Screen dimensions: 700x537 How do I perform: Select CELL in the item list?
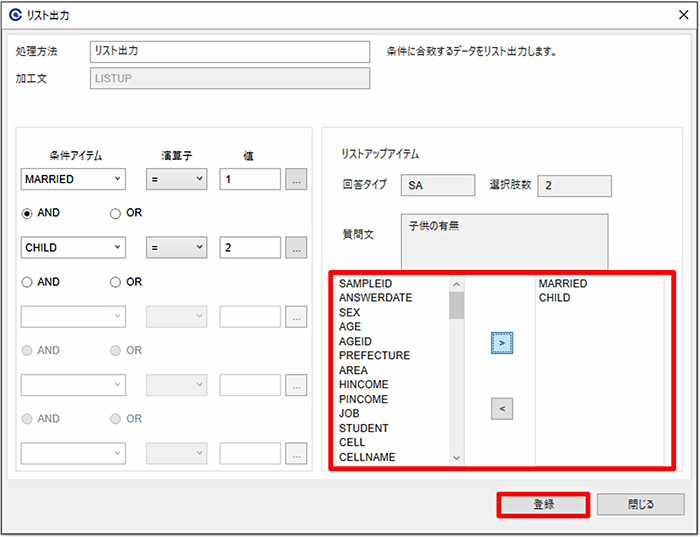pyautogui.click(x=352, y=443)
